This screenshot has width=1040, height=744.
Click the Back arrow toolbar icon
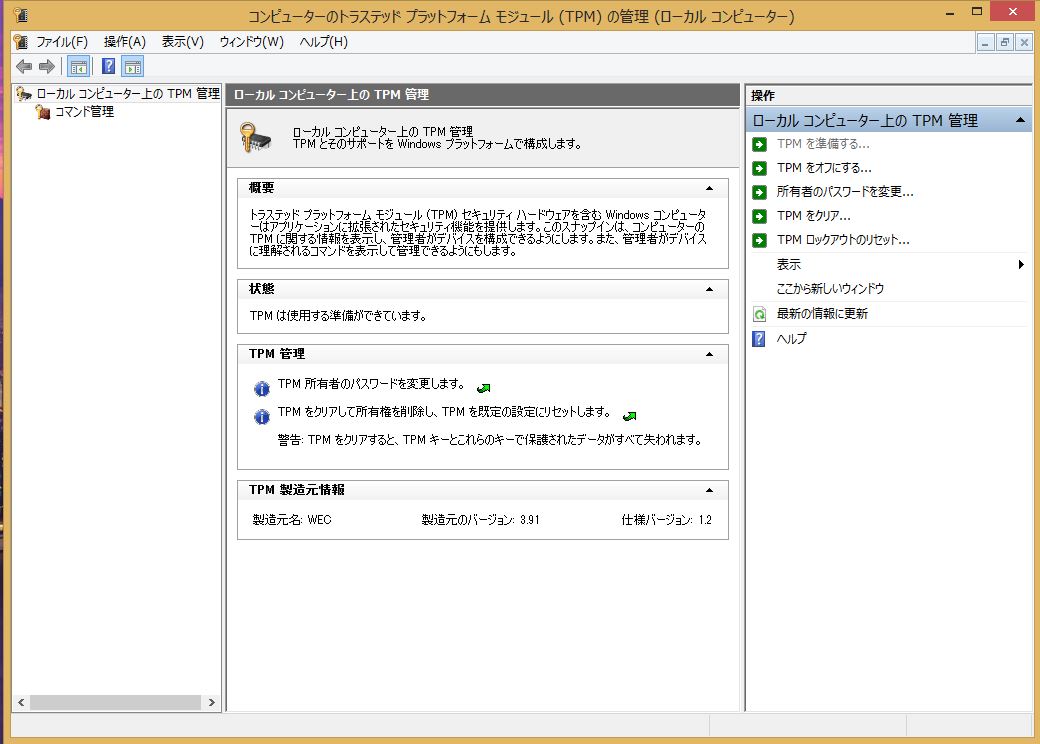click(x=24, y=66)
